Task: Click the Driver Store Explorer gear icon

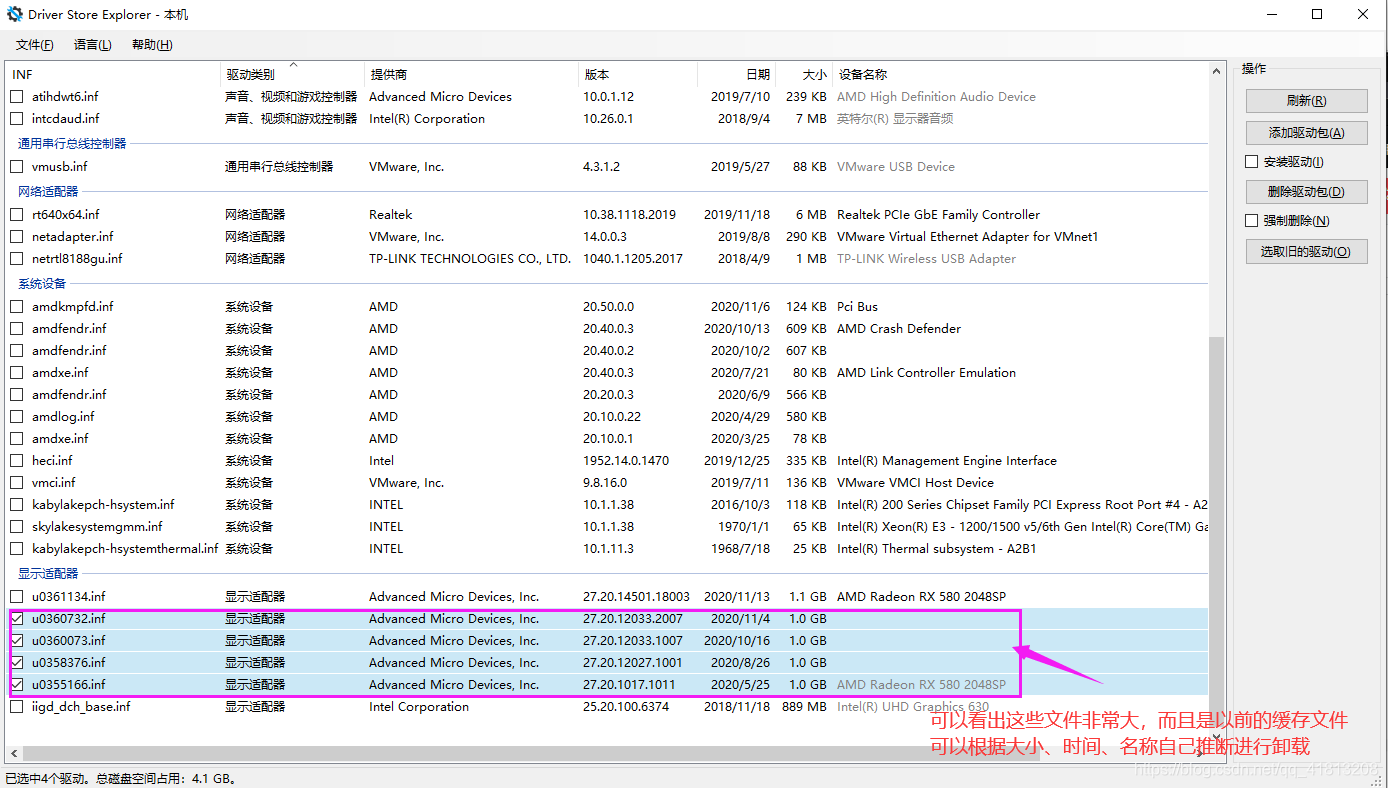Action: [15, 14]
